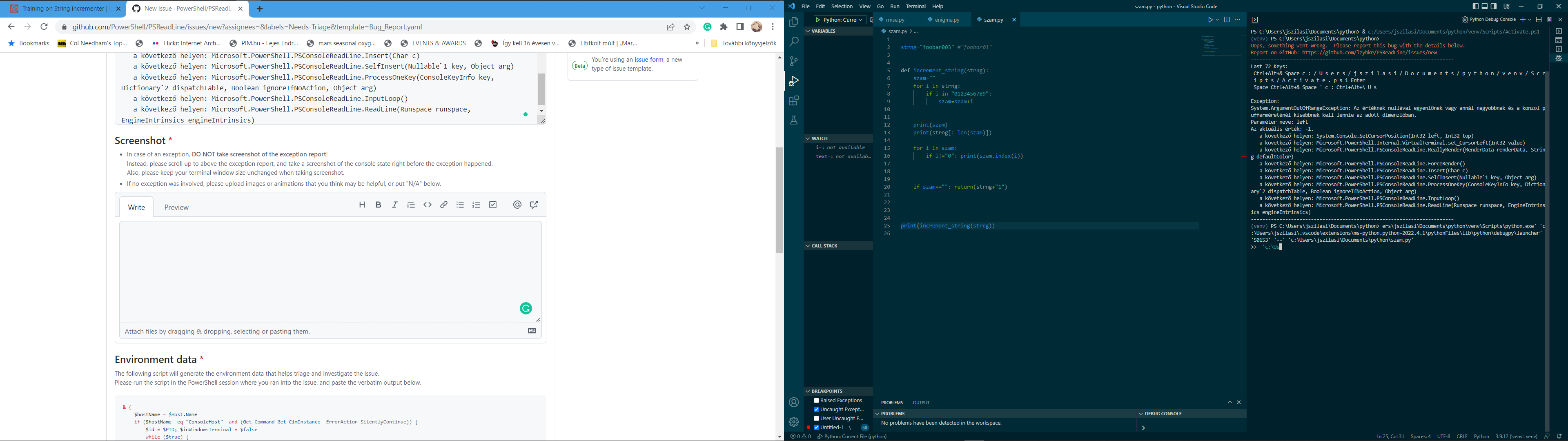
Task: Click 'Python: Current File (python)' in status bar
Action: coord(852,437)
